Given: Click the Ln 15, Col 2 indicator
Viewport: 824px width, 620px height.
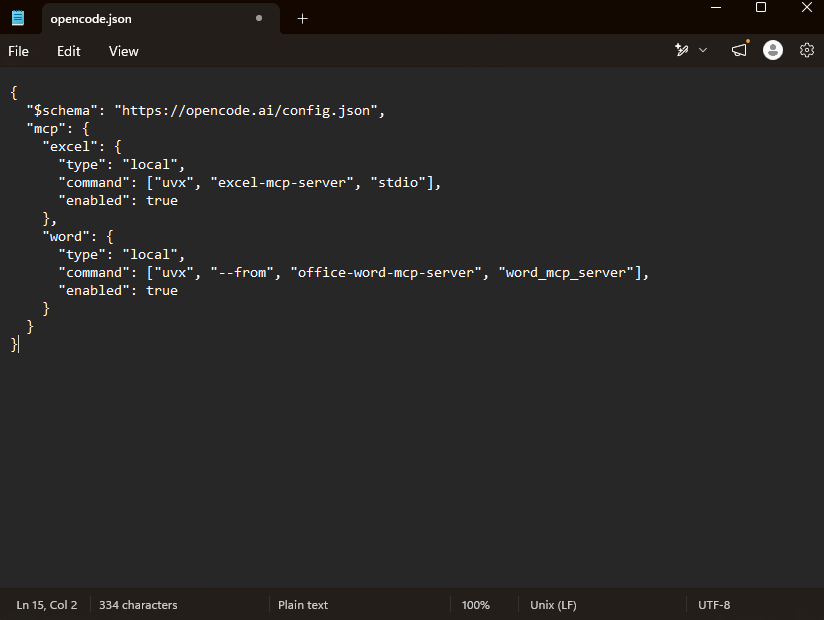Looking at the screenshot, I should coord(47,605).
